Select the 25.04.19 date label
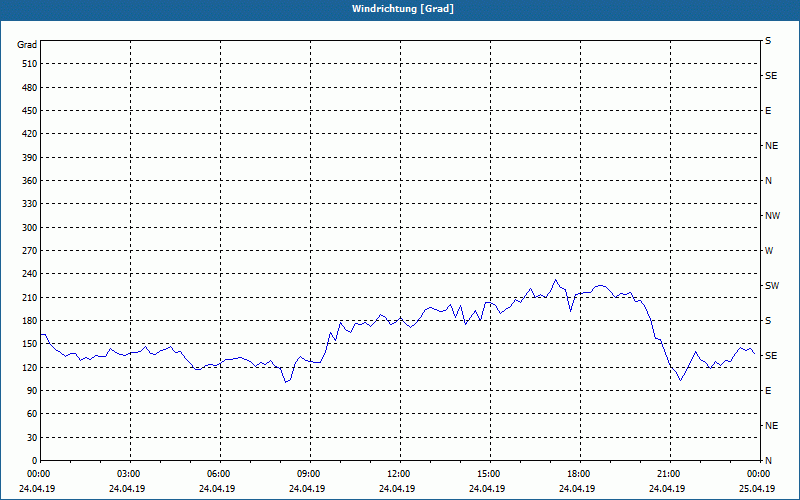The width and height of the screenshot is (800, 500). click(757, 489)
